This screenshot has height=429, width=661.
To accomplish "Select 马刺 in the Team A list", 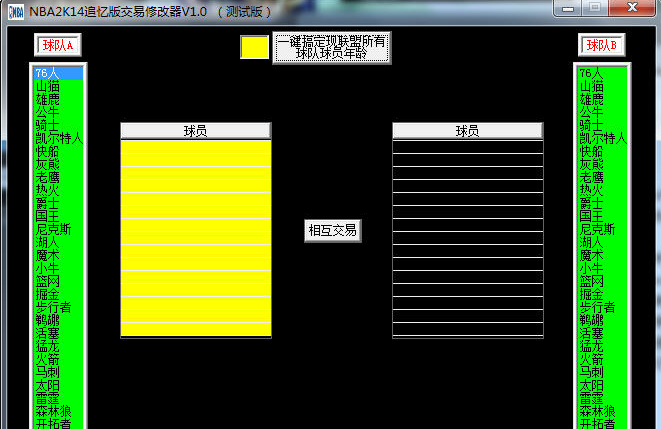I will point(59,372).
